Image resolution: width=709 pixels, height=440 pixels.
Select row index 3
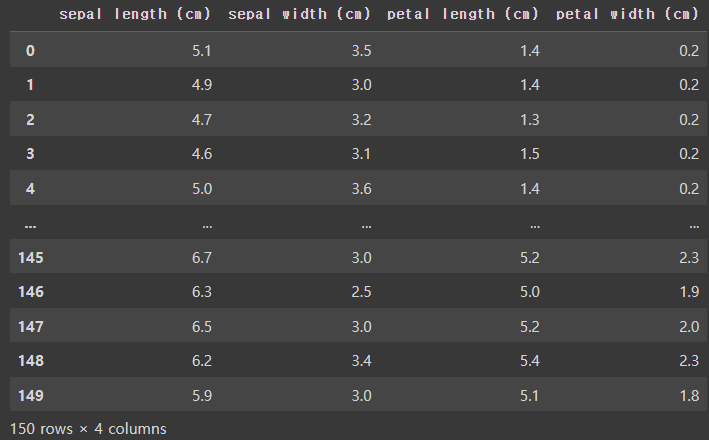30,154
